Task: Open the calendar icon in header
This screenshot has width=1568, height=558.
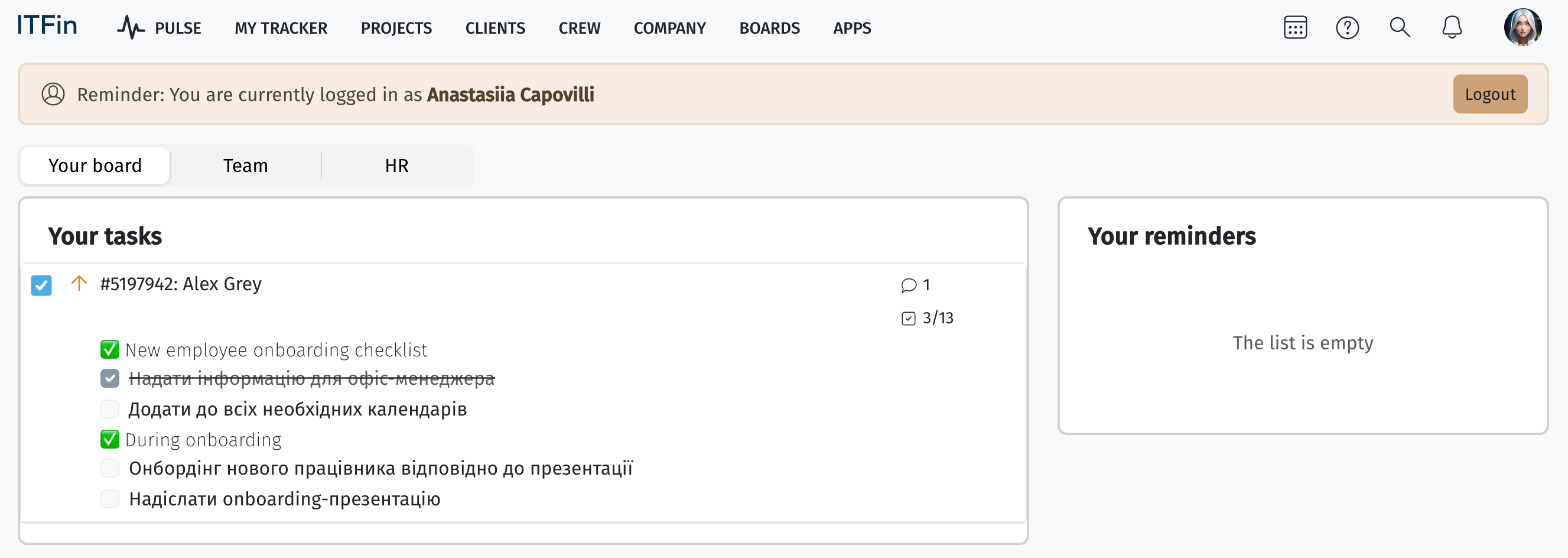Action: [x=1294, y=28]
